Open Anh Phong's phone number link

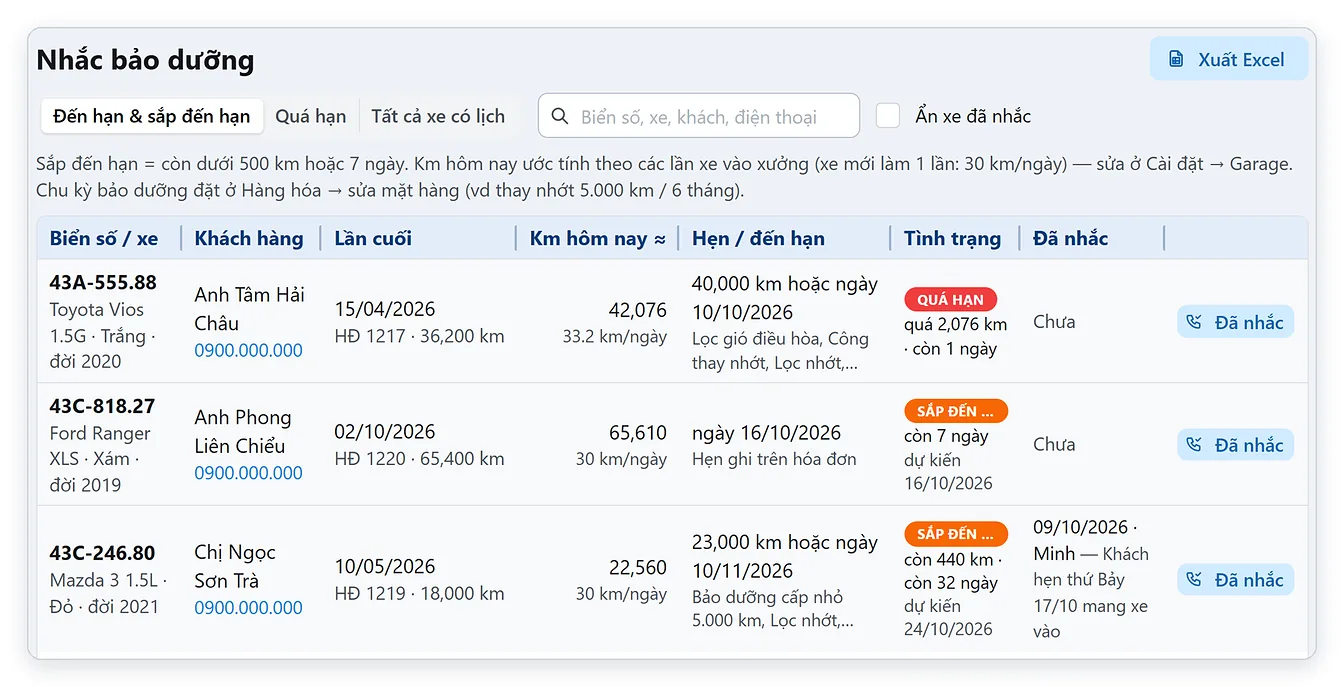click(248, 473)
